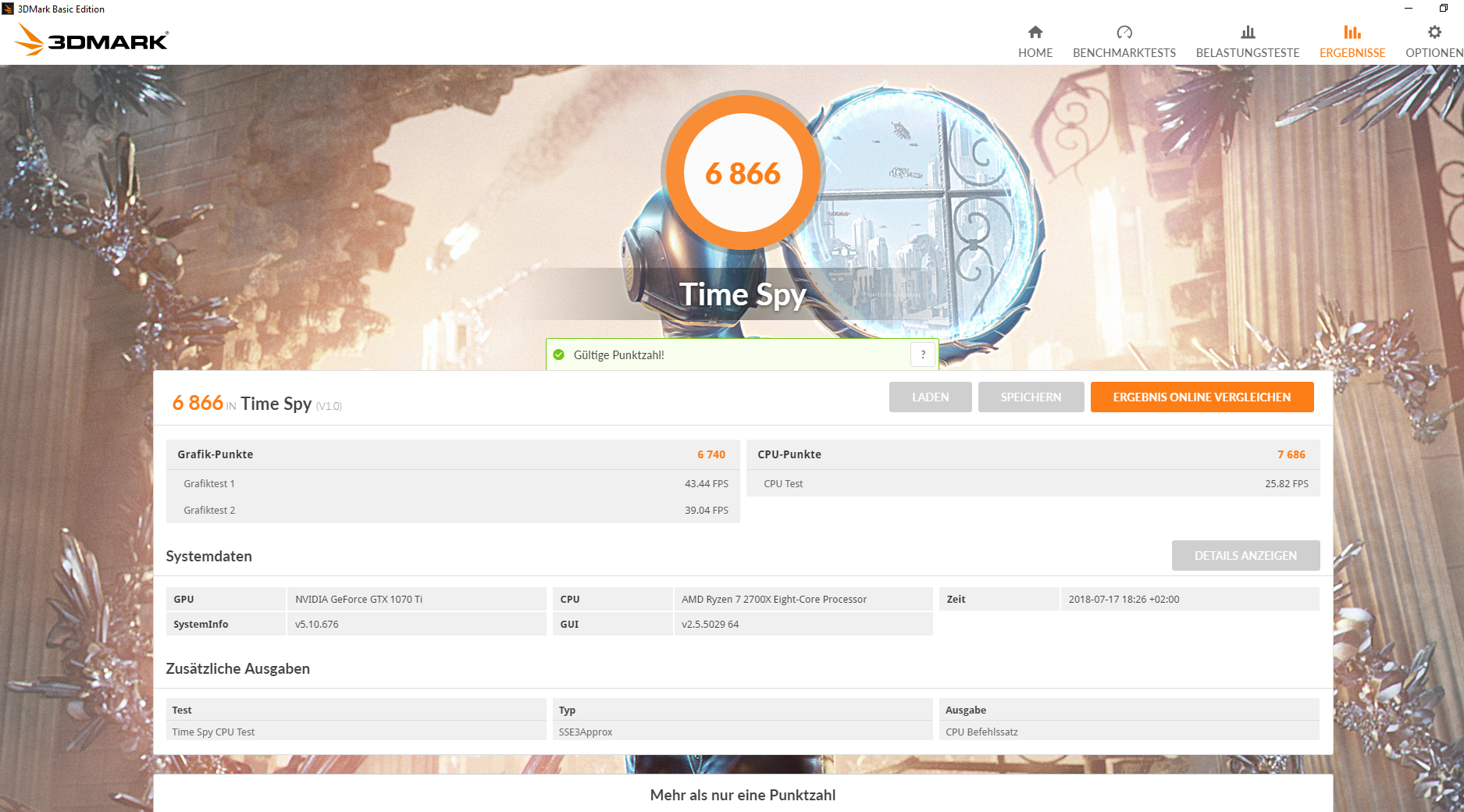Select the Grafiktest 1 row label
Screen dimensions: 1464x812
tap(209, 484)
